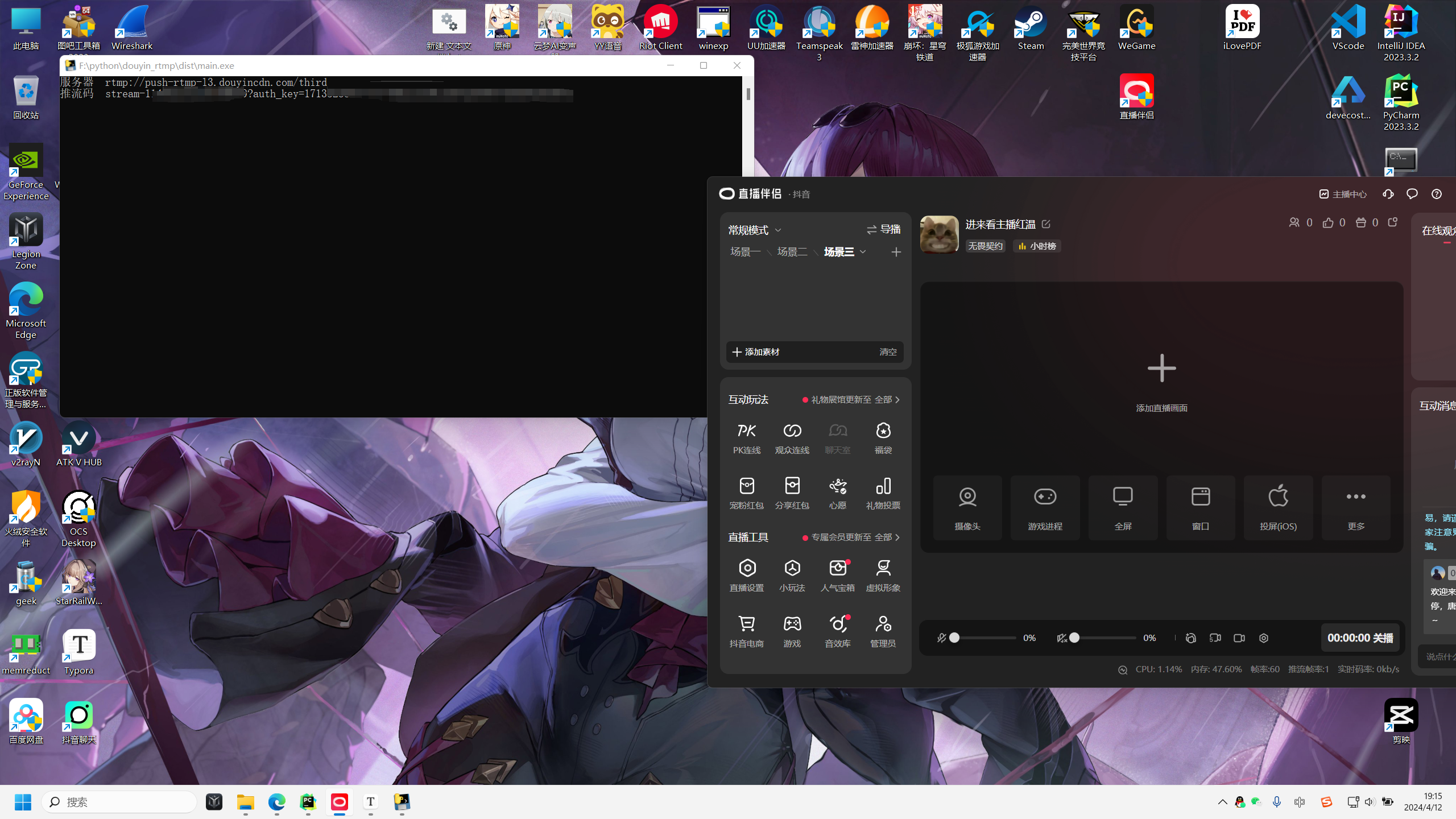Image resolution: width=1456 pixels, height=819 pixels.
Task: Expand the 场景三 scene dropdown arrow
Action: click(x=863, y=251)
